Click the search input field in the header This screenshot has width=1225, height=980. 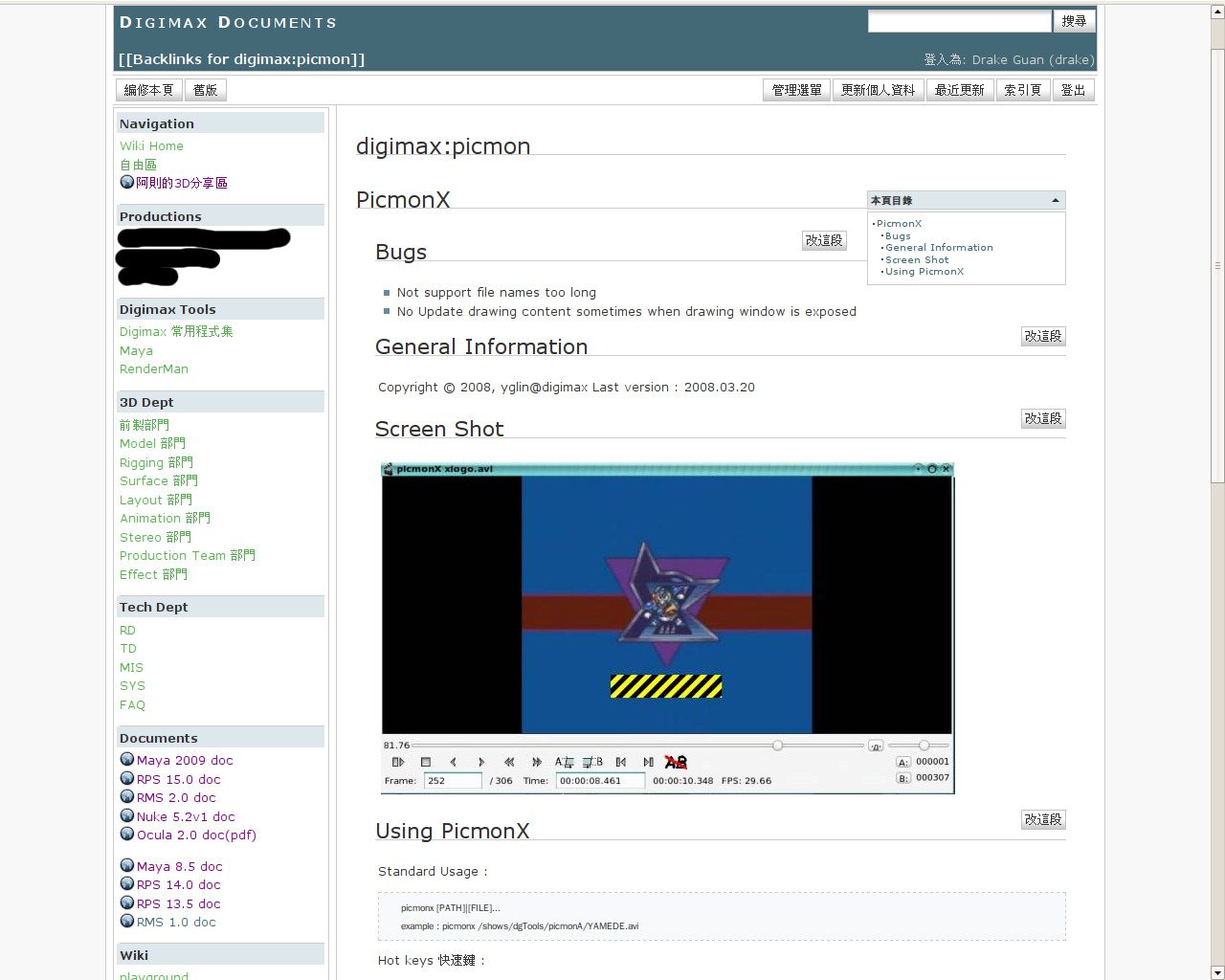(x=959, y=21)
